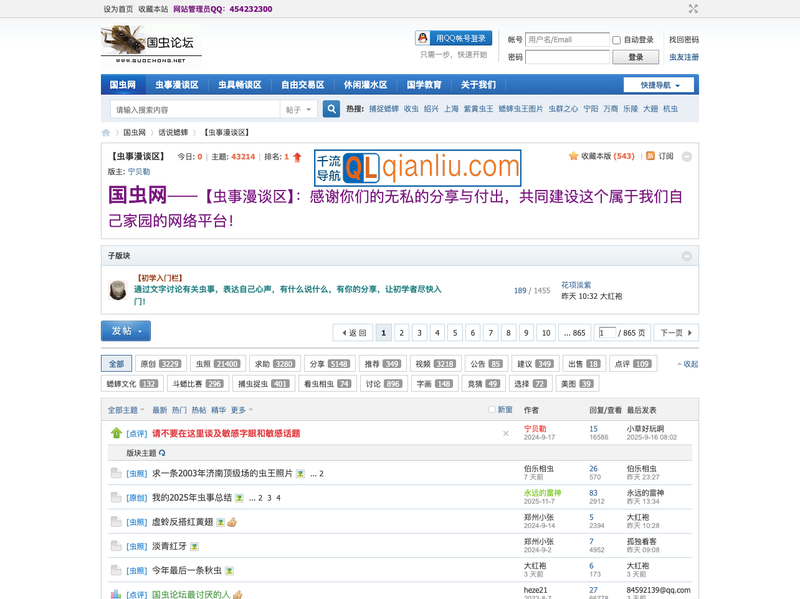Click the QQ penguin login icon
The height and width of the screenshot is (599, 800).
(424, 36)
